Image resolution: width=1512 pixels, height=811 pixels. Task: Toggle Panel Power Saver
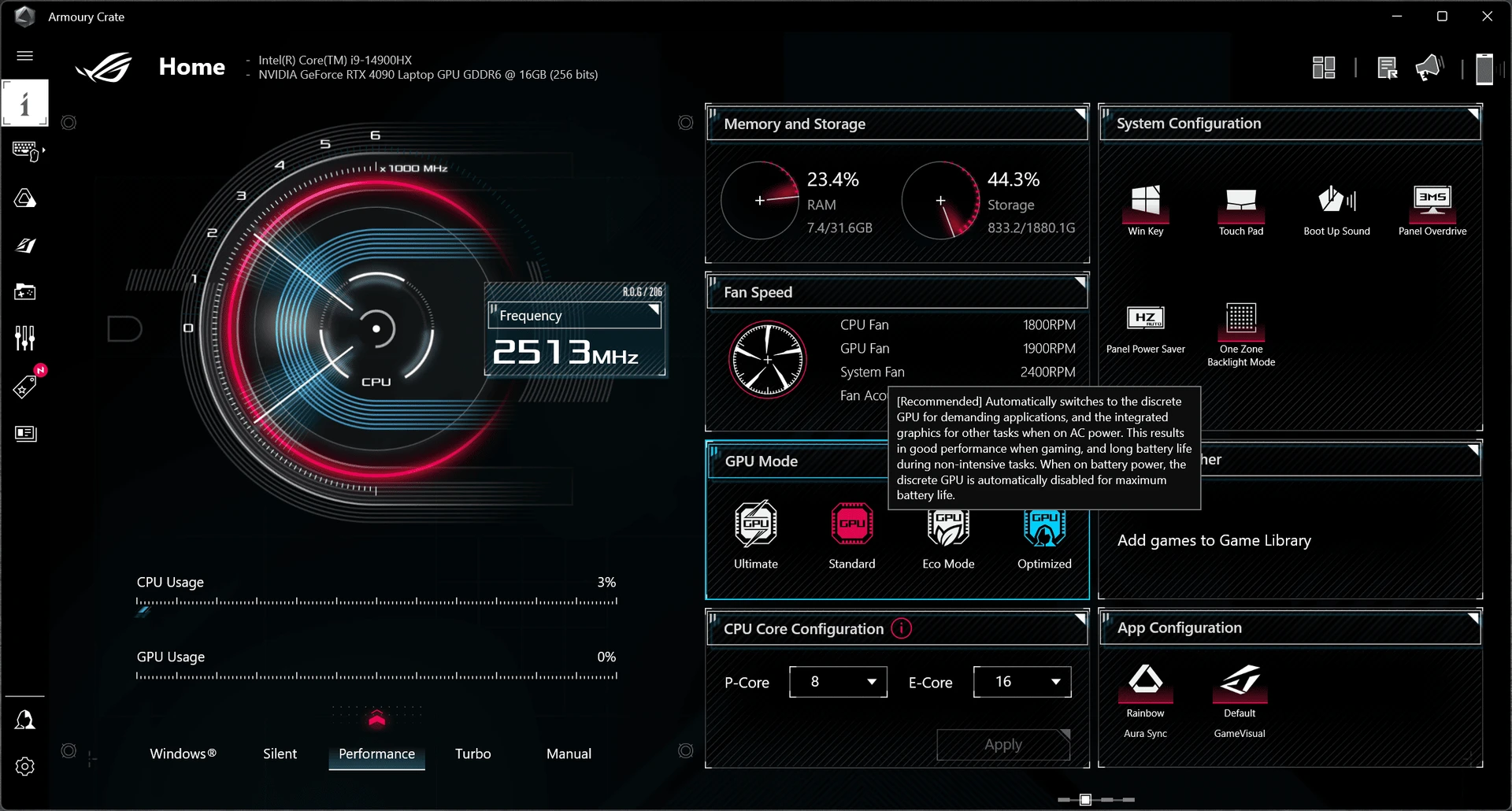(x=1145, y=329)
